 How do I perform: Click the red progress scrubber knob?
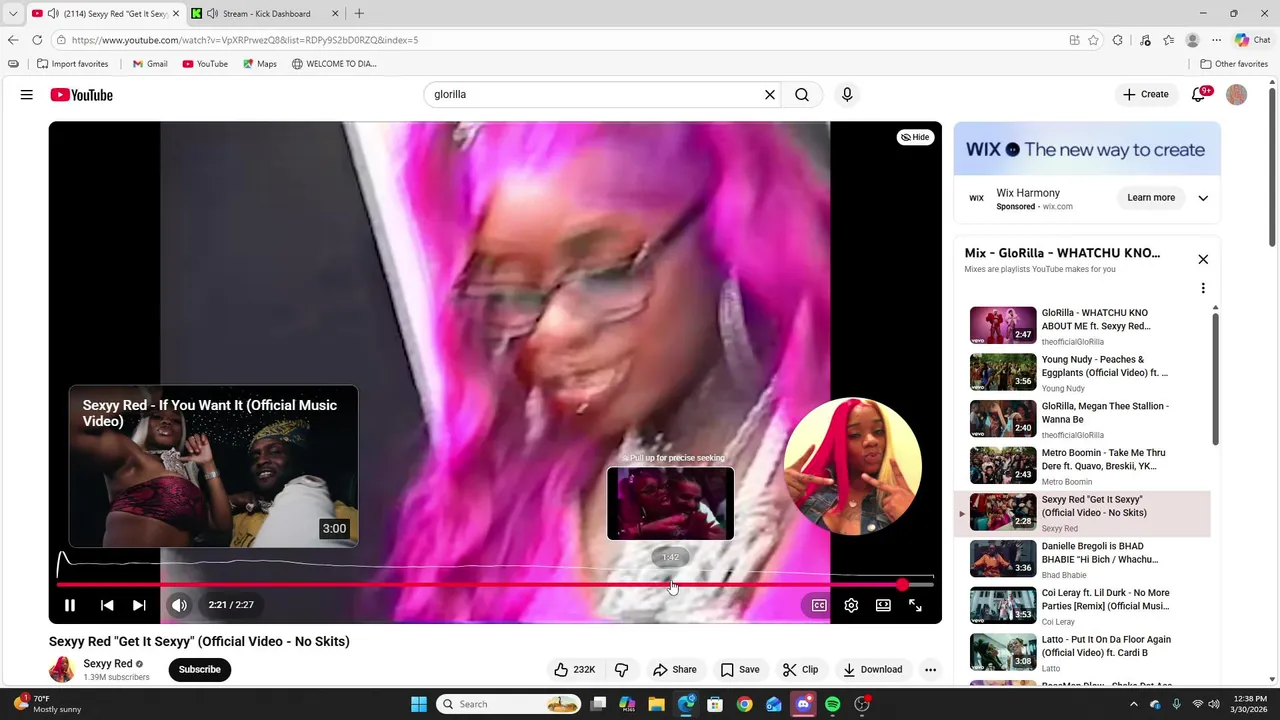point(902,585)
